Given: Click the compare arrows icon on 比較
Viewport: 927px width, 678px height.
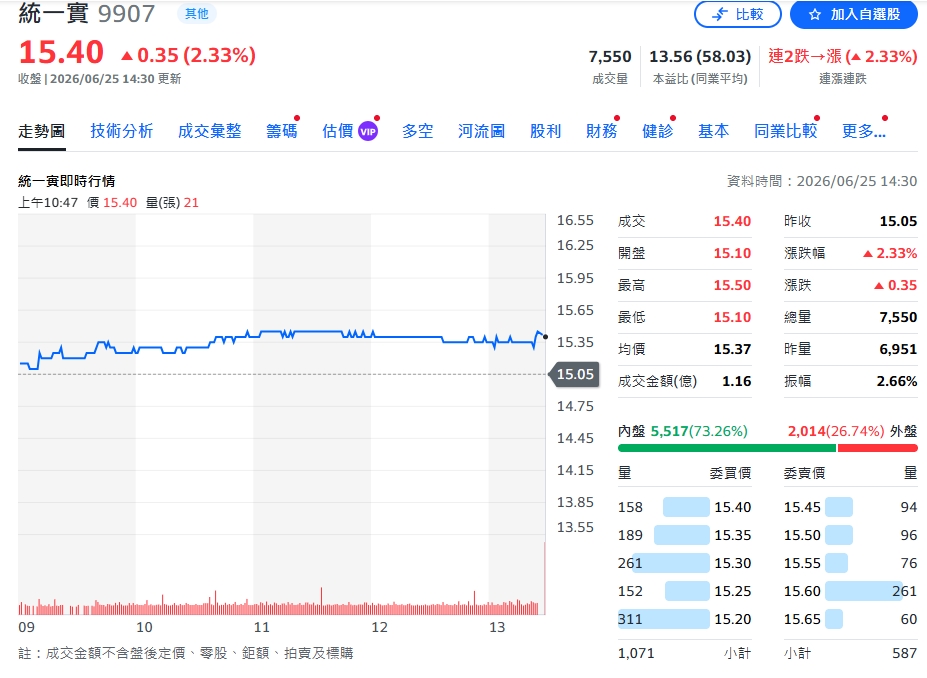Looking at the screenshot, I should point(719,15).
